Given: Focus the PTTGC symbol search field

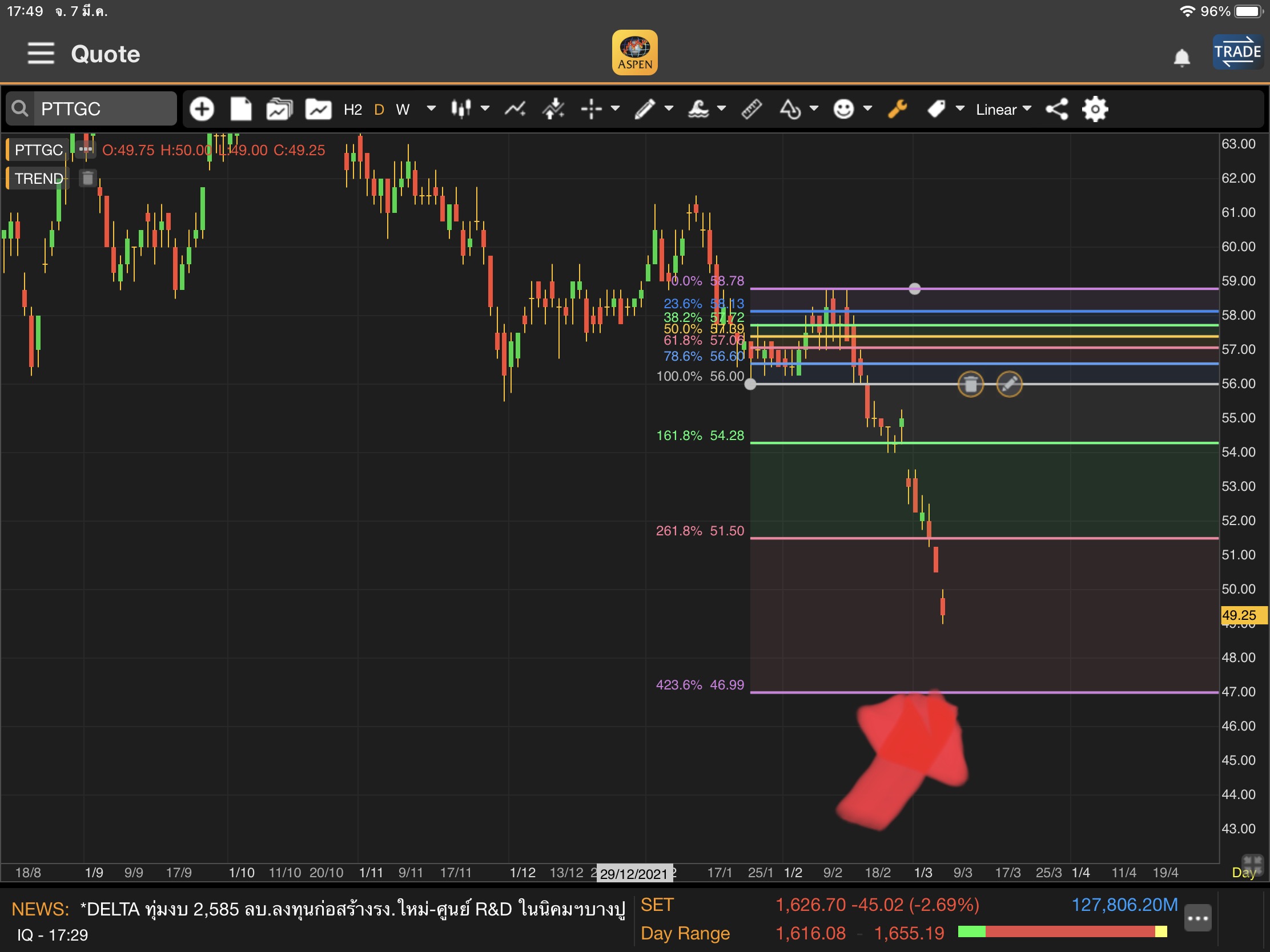Looking at the screenshot, I should pyautogui.click(x=105, y=108).
